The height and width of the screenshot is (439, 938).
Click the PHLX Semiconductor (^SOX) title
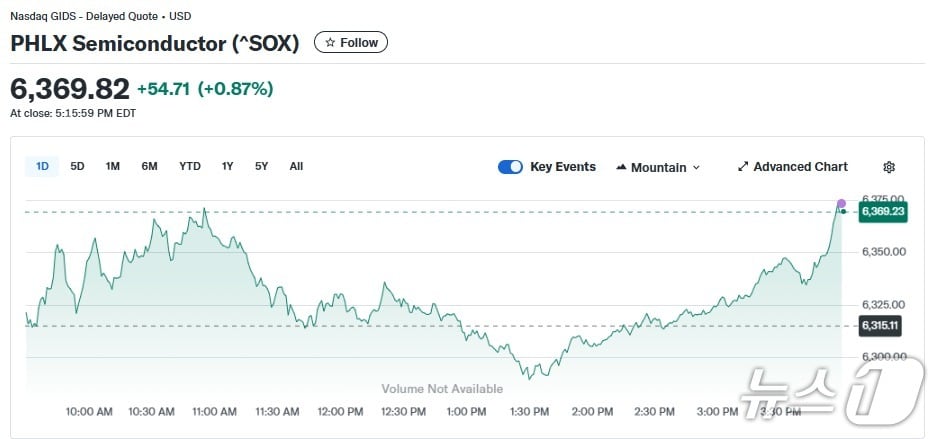coord(155,44)
